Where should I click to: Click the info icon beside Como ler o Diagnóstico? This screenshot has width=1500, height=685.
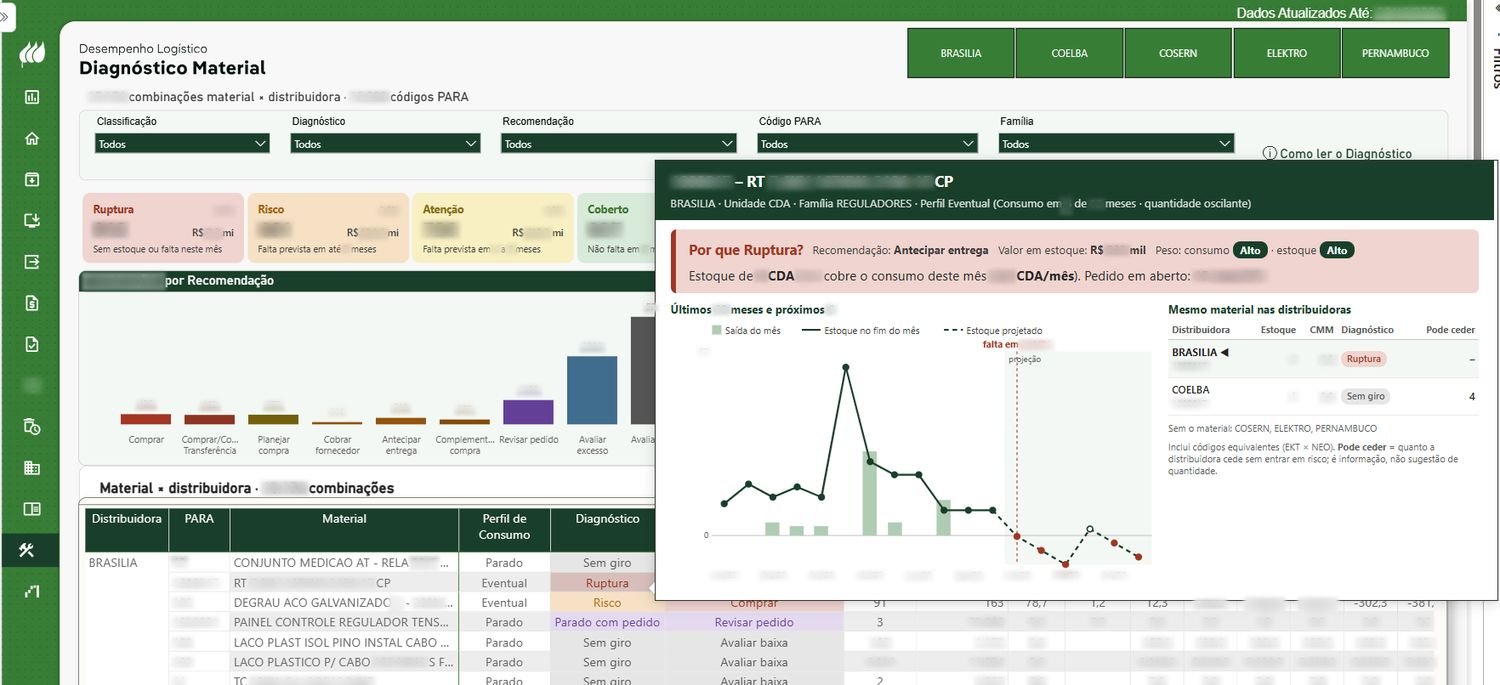pyautogui.click(x=1270, y=154)
